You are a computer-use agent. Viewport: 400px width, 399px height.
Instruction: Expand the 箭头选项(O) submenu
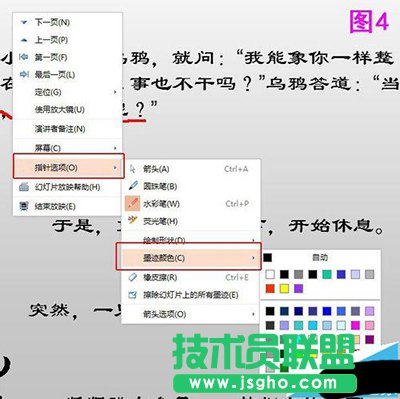point(190,314)
